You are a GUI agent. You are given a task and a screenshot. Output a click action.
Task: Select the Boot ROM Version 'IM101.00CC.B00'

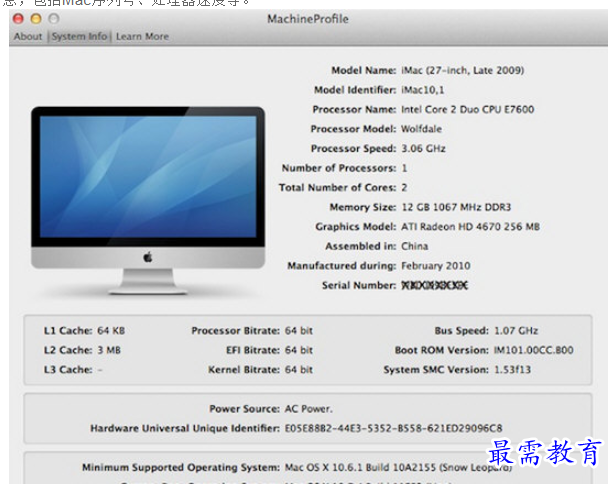[534, 350]
